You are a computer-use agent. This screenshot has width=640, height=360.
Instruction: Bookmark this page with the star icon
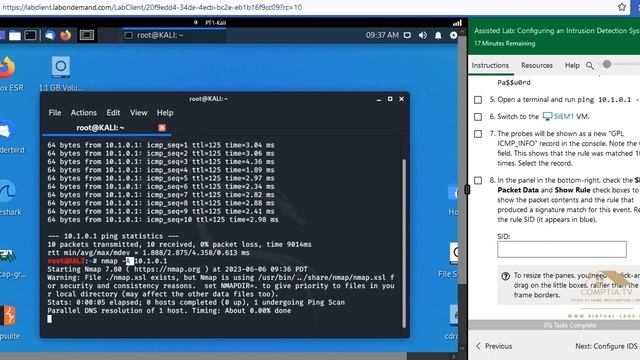click(x=622, y=7)
